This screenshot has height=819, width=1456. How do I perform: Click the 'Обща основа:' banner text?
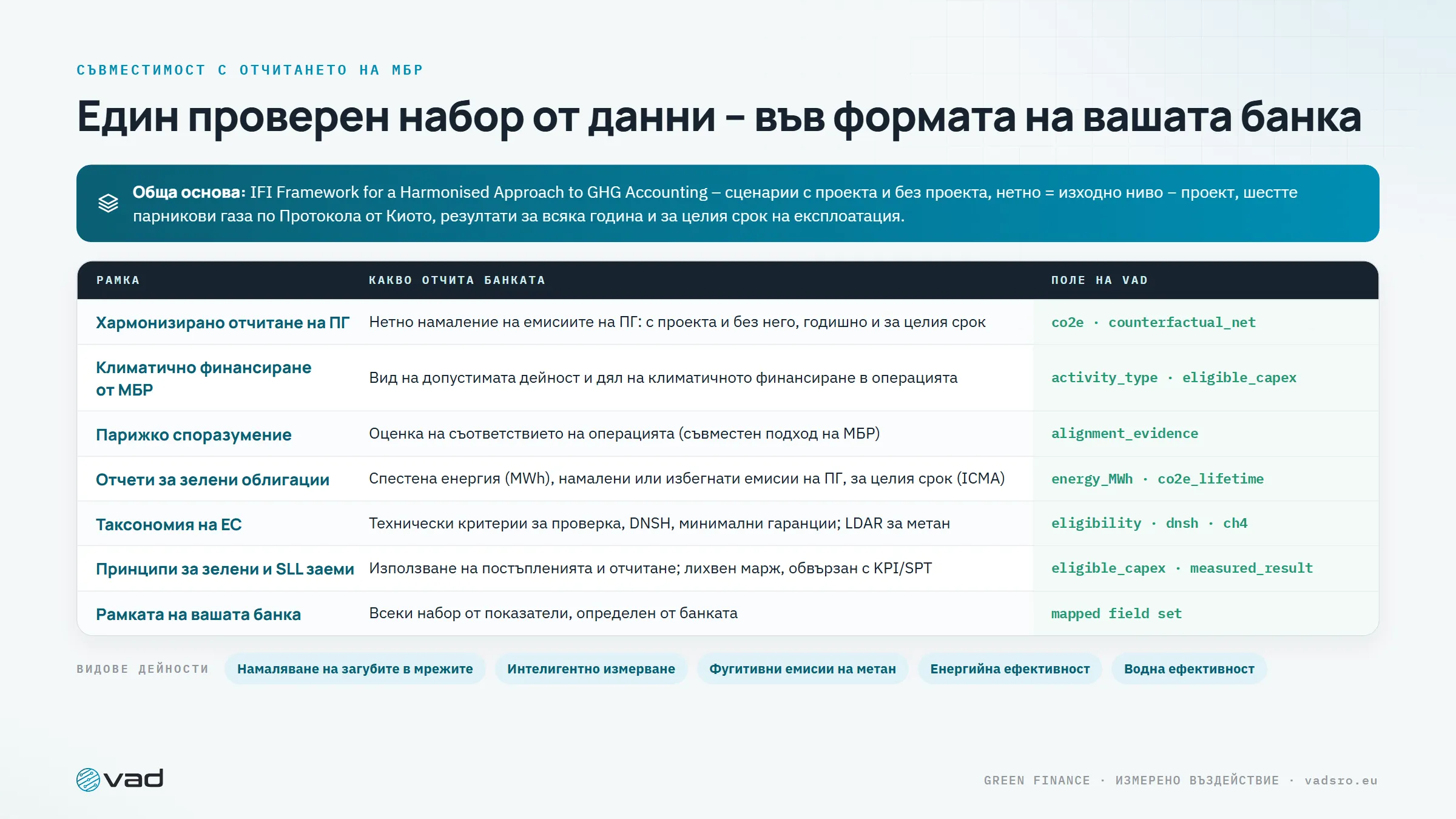[189, 192]
